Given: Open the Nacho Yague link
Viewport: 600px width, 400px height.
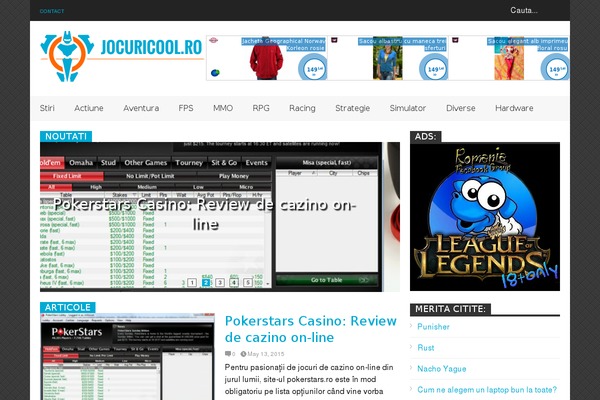Looking at the screenshot, I should click(x=442, y=369).
